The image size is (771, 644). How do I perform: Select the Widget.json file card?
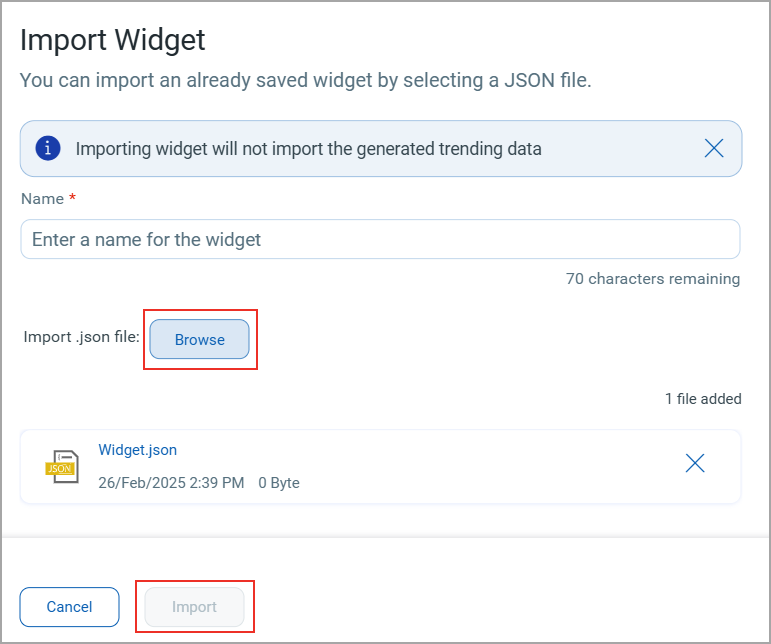click(x=380, y=467)
